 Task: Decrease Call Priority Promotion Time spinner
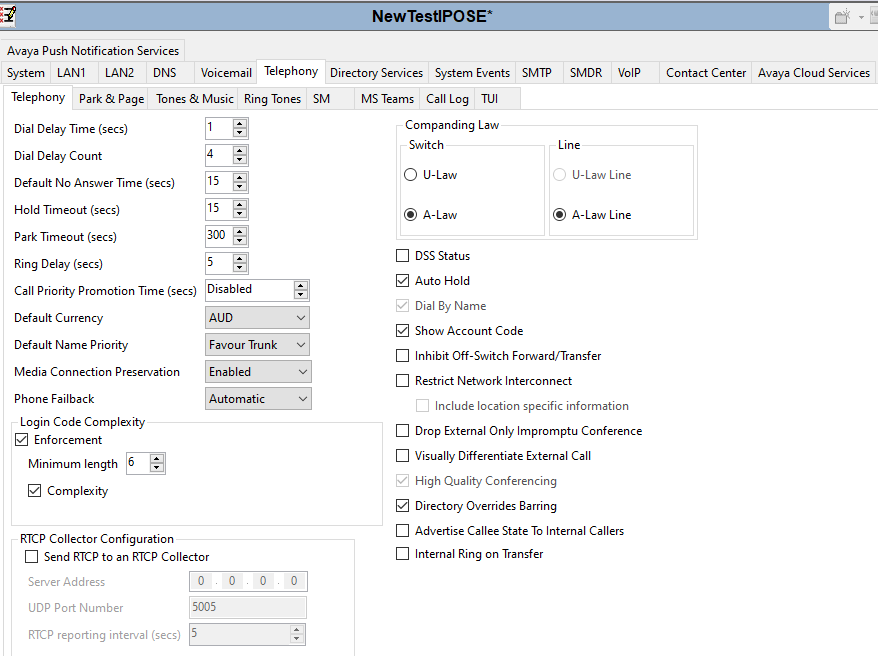click(301, 294)
